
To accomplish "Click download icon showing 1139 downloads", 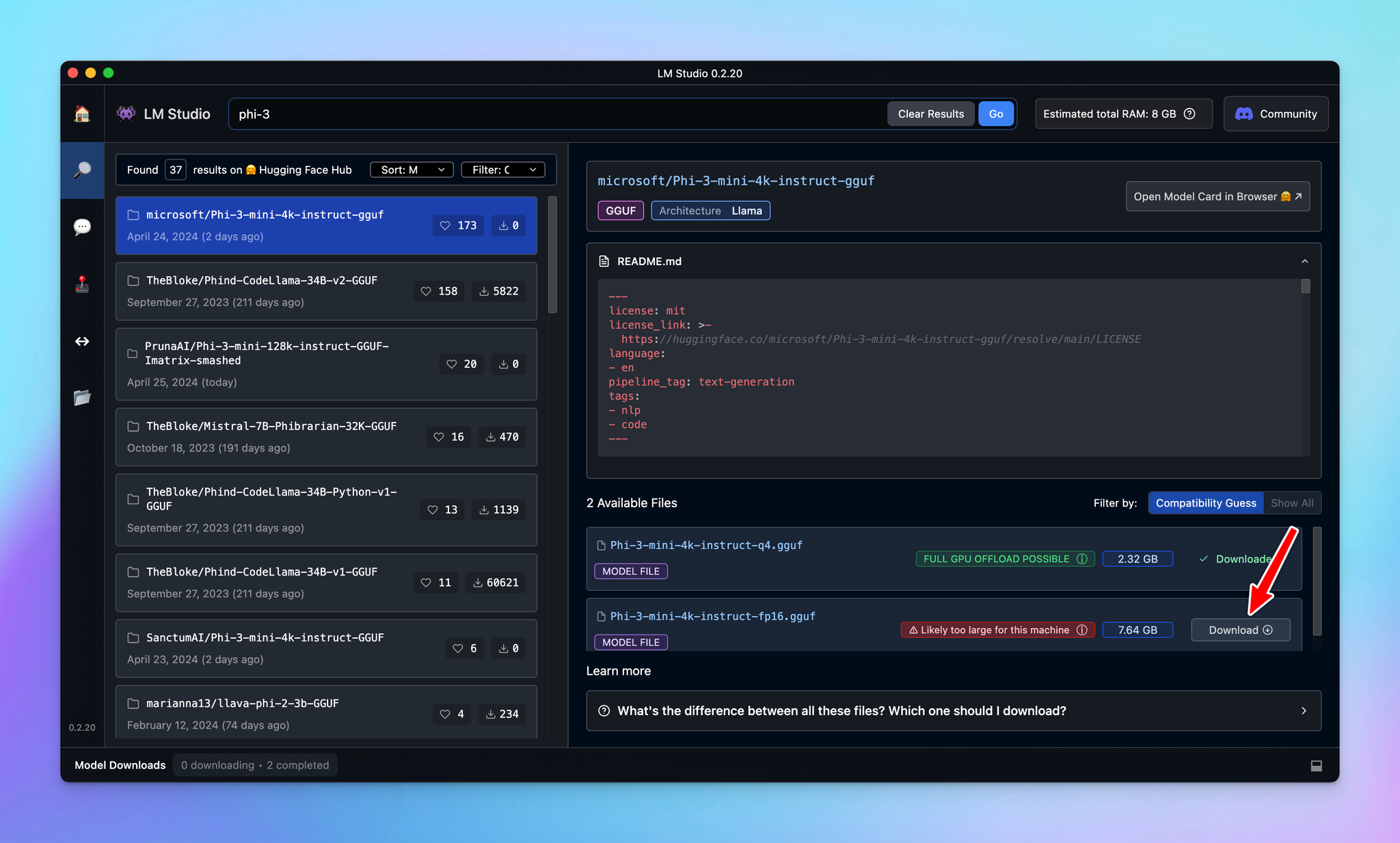I will [484, 510].
